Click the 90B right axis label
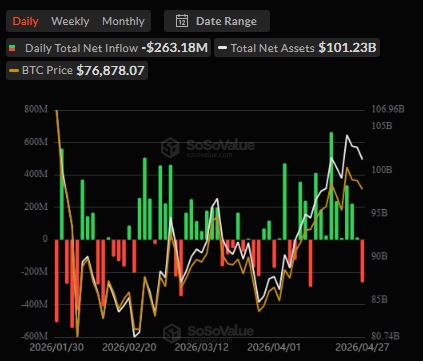The image size is (423, 361). (379, 256)
